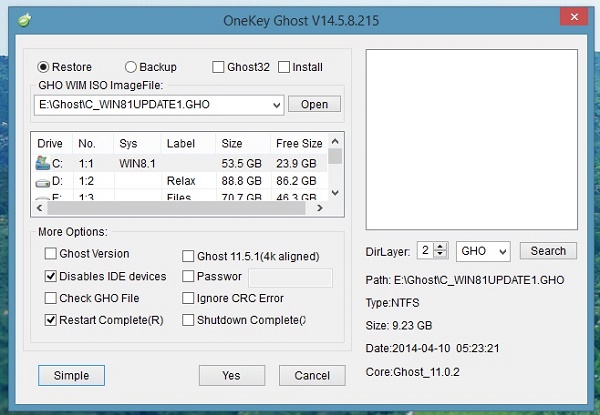Click the C: drive Windows icon

click(x=42, y=163)
